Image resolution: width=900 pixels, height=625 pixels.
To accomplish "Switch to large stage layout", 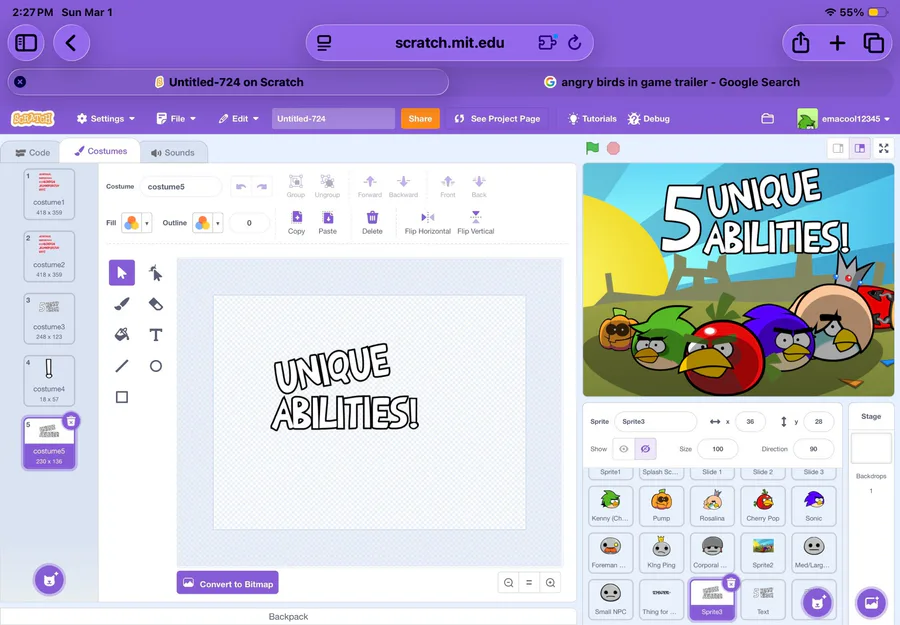I will [860, 149].
